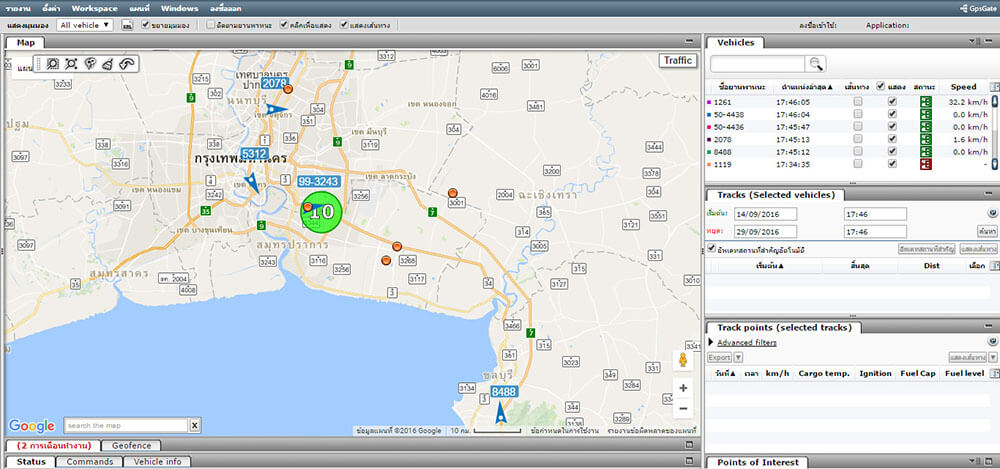Click the GpsGate logo

click(x=978, y=8)
